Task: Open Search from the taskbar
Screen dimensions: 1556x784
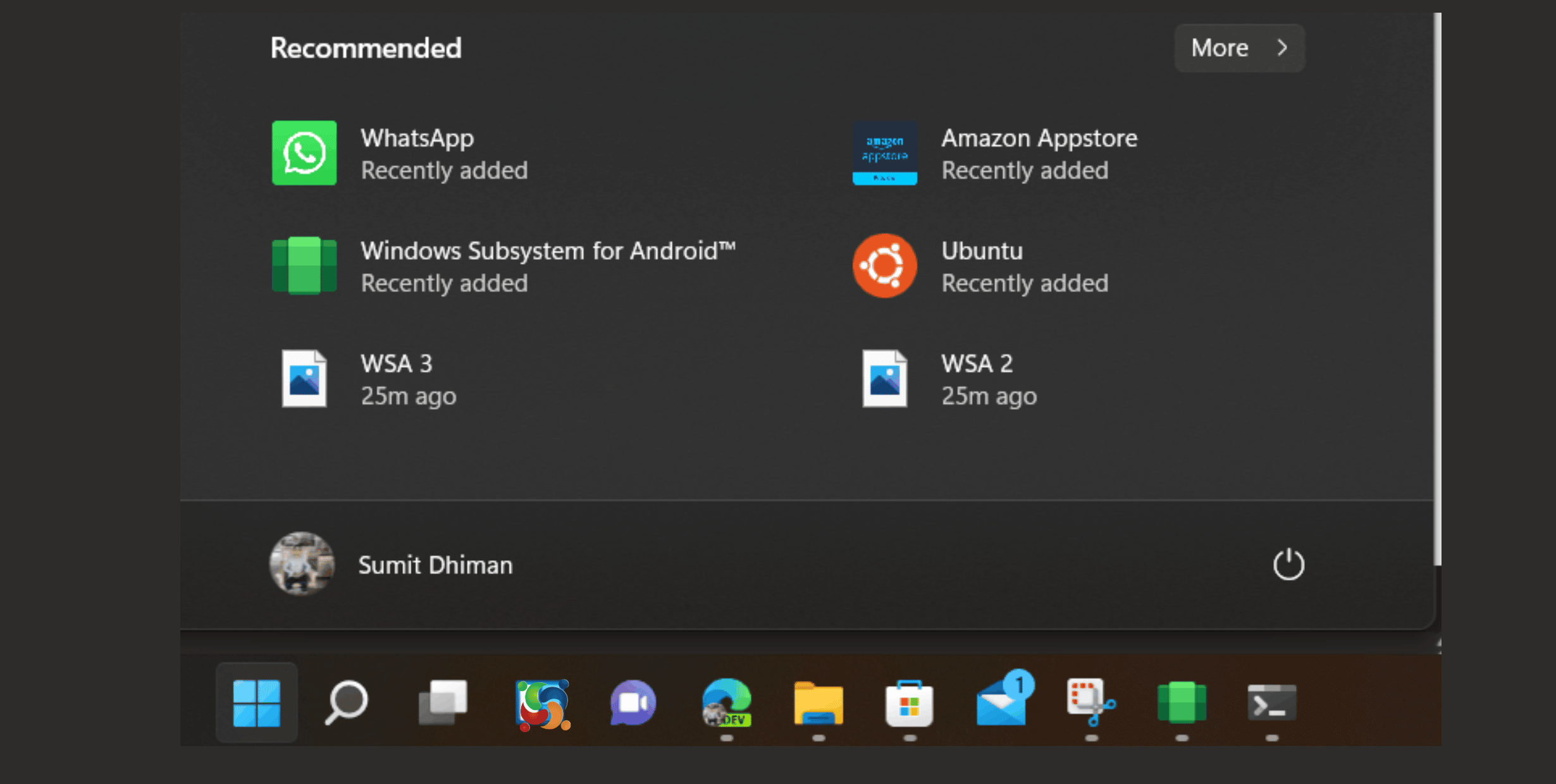Action: tap(347, 702)
